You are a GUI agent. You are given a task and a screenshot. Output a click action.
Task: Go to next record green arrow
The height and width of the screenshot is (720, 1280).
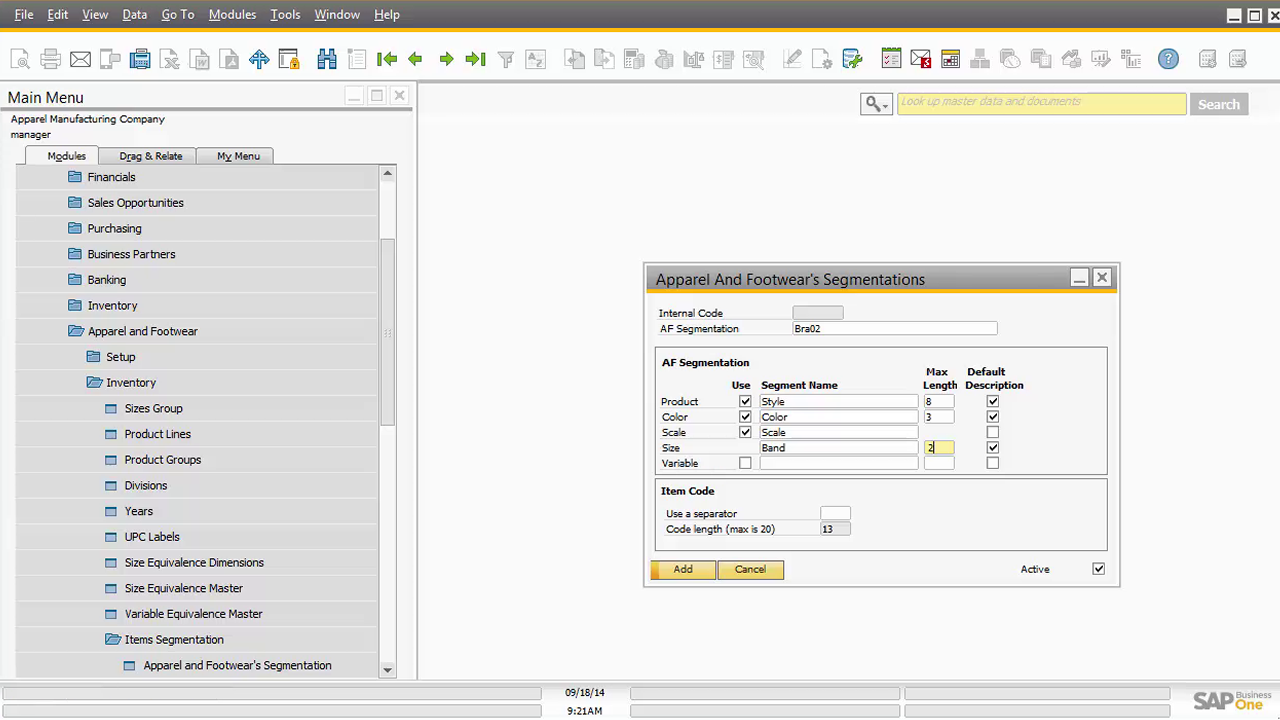point(446,60)
